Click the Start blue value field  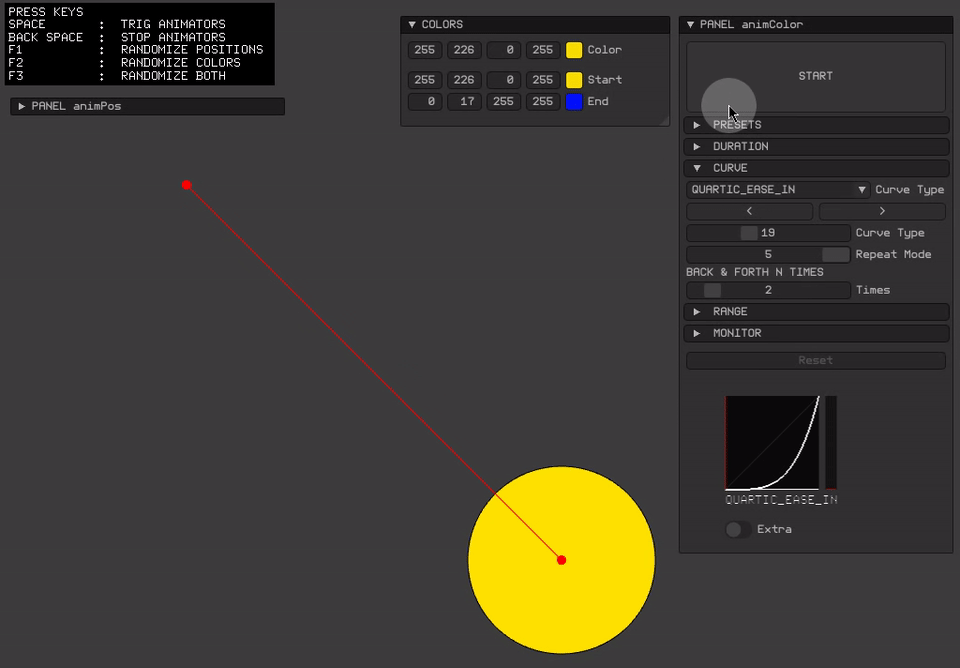pos(503,80)
